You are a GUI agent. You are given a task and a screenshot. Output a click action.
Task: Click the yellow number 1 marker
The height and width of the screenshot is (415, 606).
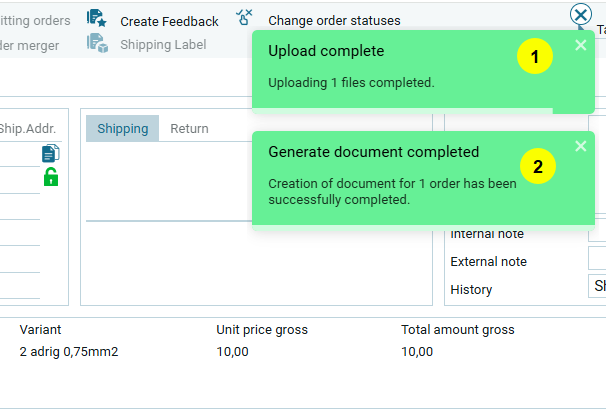(535, 58)
